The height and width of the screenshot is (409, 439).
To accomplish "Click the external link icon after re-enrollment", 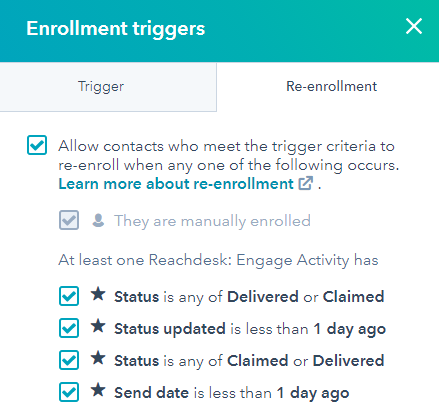I will pyautogui.click(x=306, y=183).
